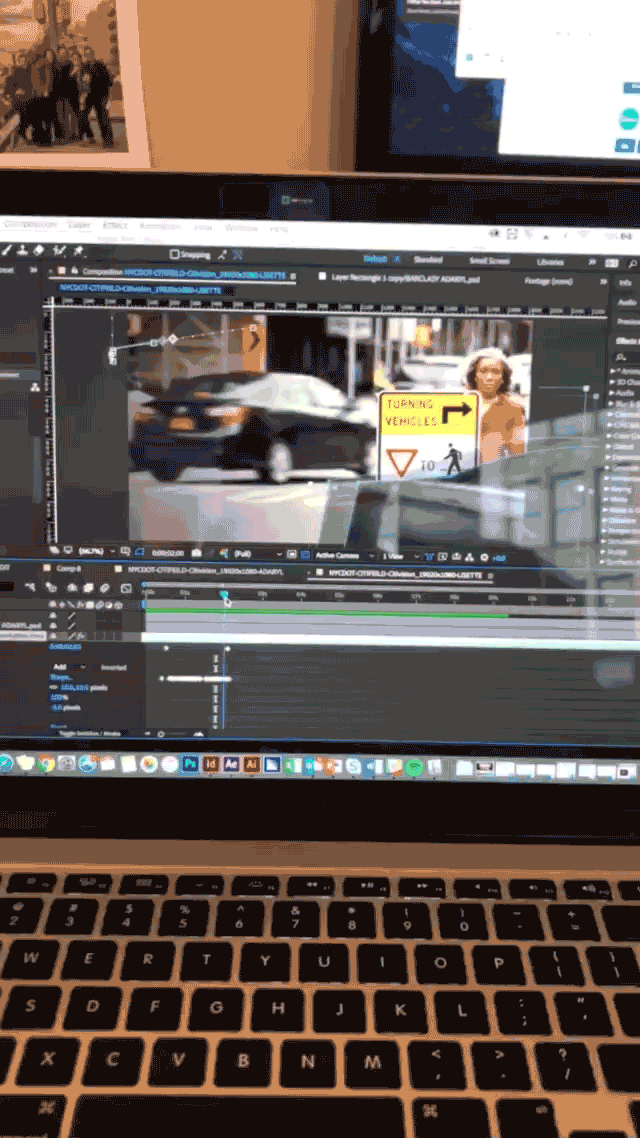Select the LISETTE timeline tab

click(x=405, y=574)
